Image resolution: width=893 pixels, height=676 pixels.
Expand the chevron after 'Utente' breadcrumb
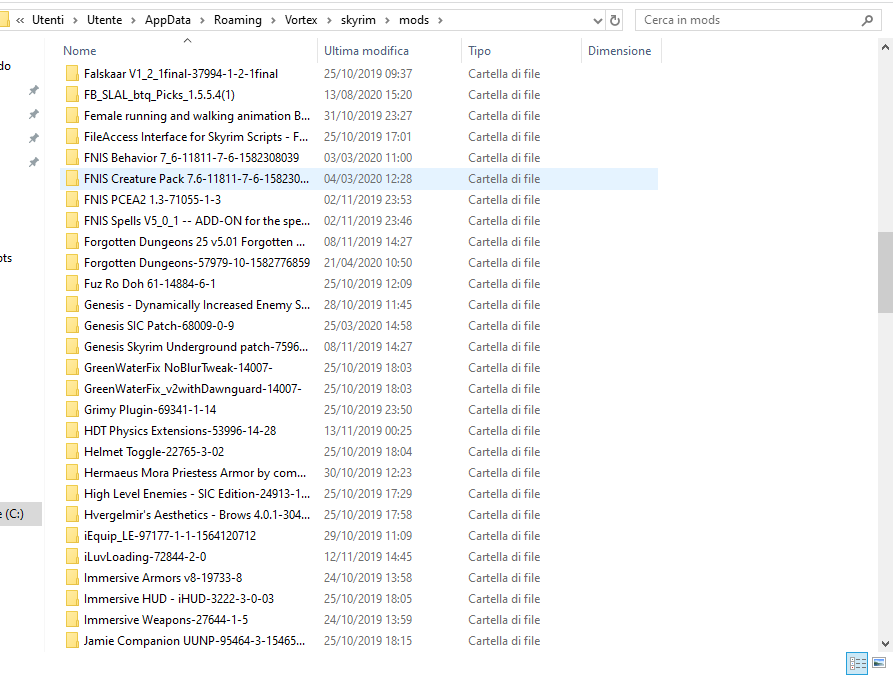[x=133, y=21]
